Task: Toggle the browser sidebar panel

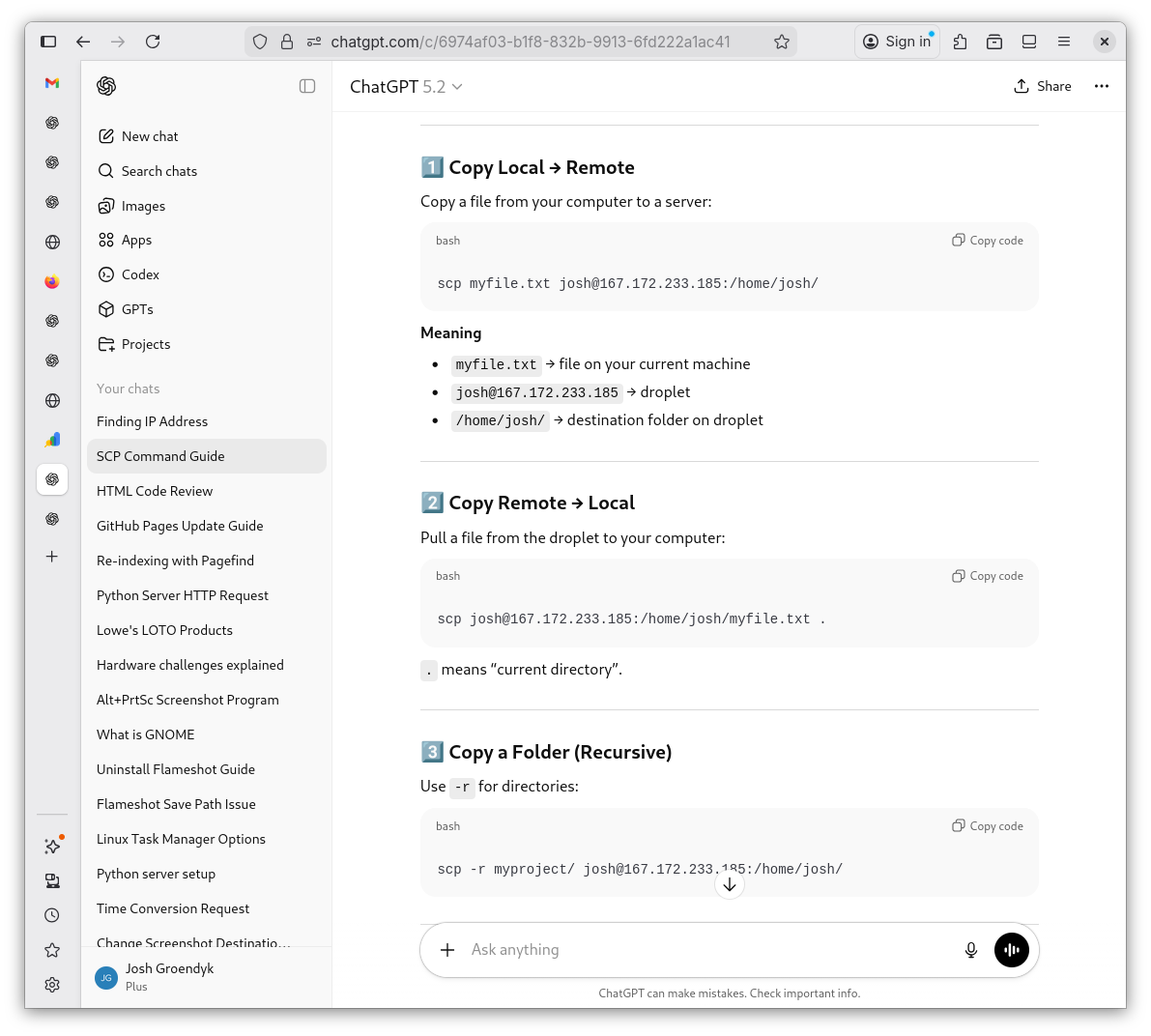Action: coord(48,42)
